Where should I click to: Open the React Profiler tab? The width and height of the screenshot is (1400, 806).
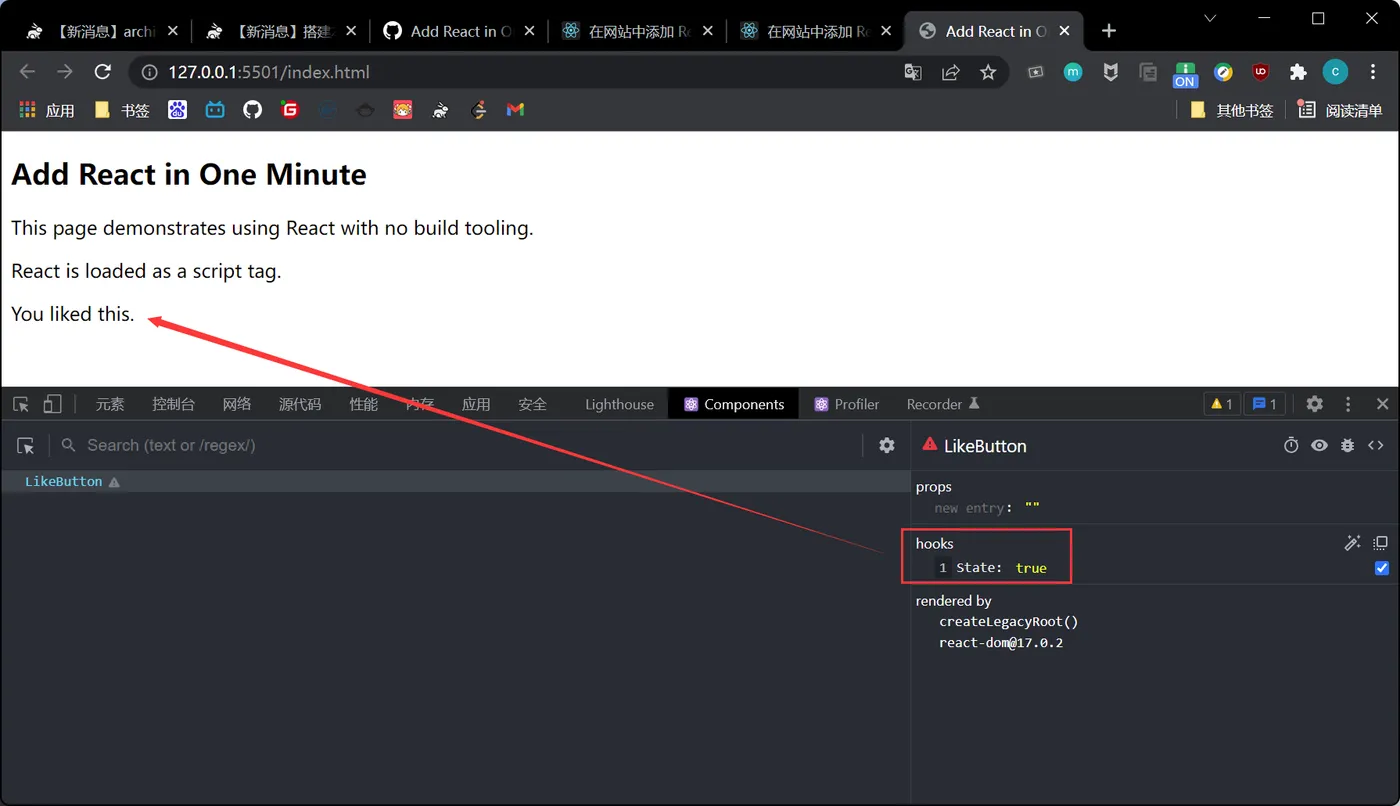pos(846,404)
